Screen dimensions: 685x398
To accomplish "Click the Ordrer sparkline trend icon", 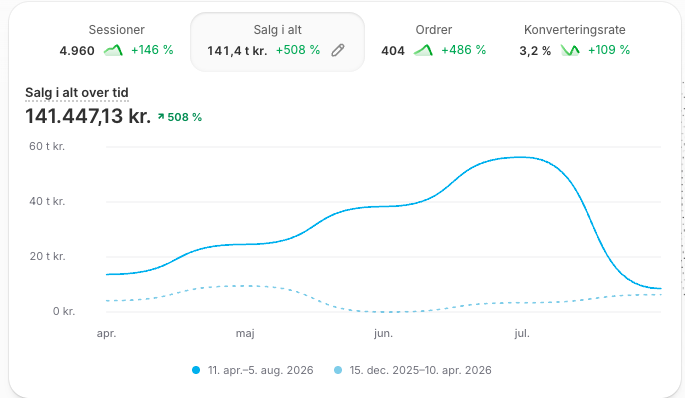I will [423, 50].
